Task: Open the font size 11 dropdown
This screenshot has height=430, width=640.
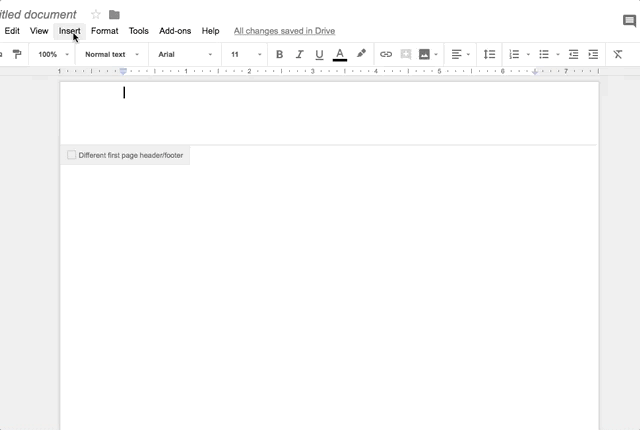Action: pos(246,54)
